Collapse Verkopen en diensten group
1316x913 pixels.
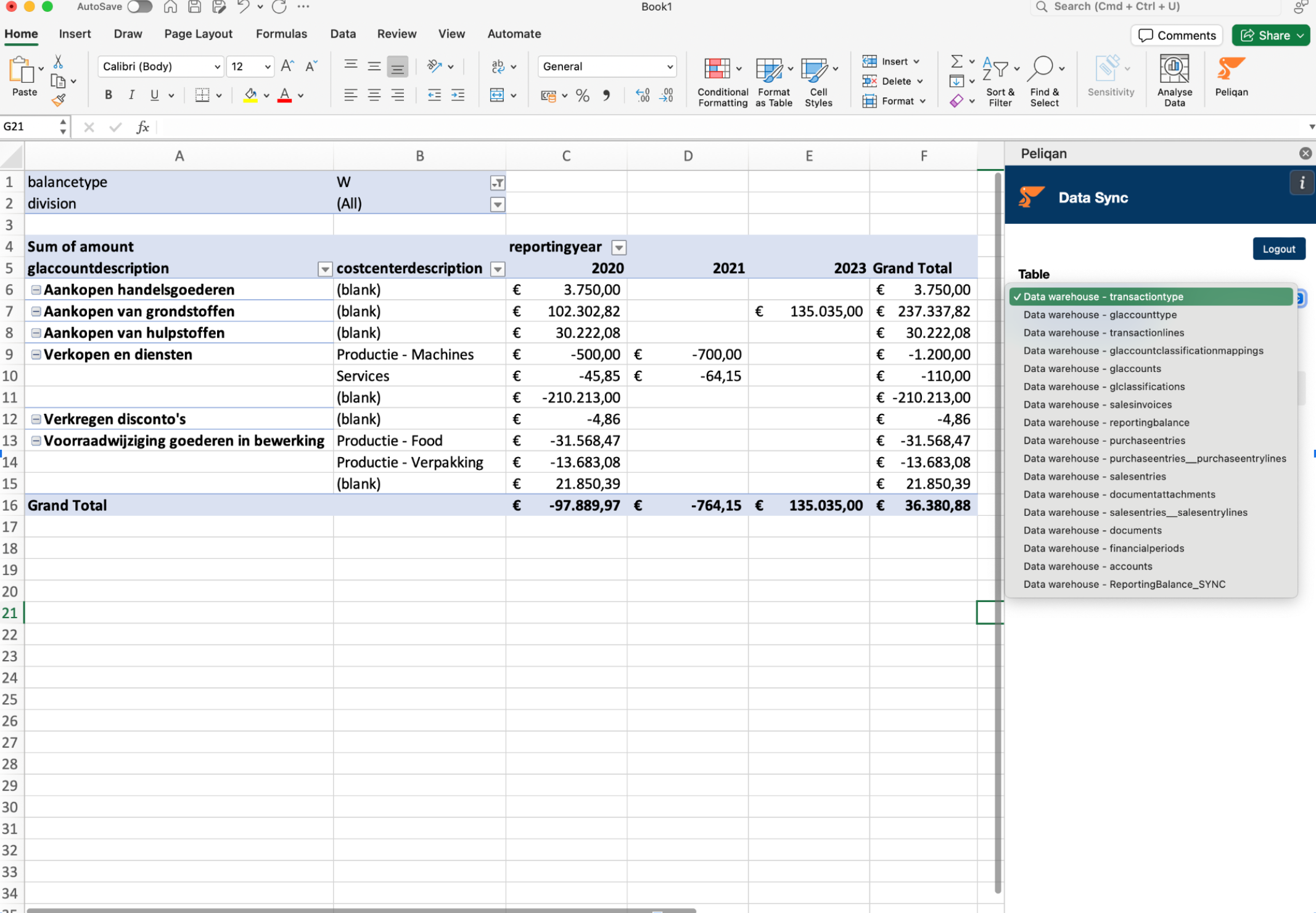point(36,355)
